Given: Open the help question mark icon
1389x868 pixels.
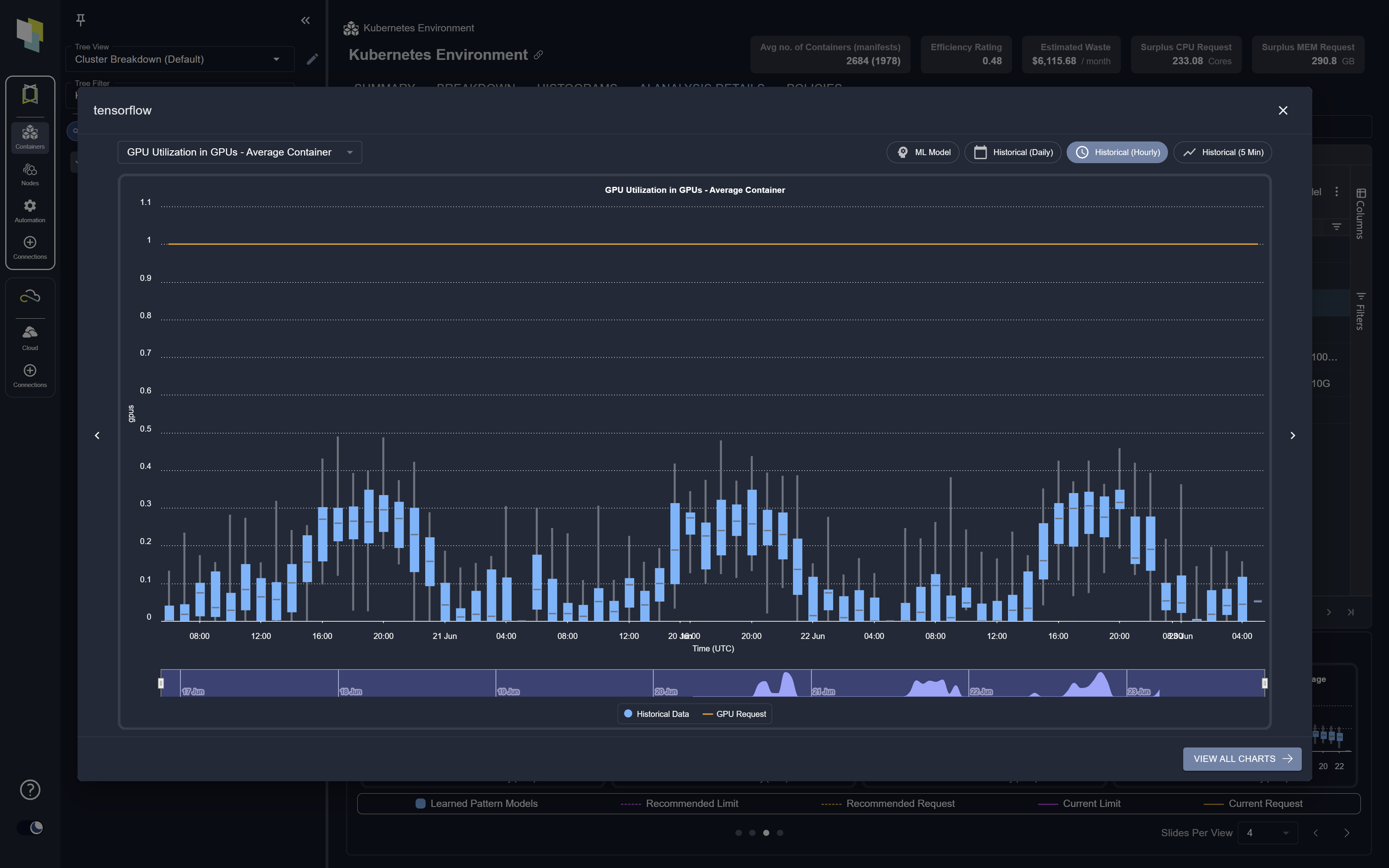Looking at the screenshot, I should (x=30, y=790).
